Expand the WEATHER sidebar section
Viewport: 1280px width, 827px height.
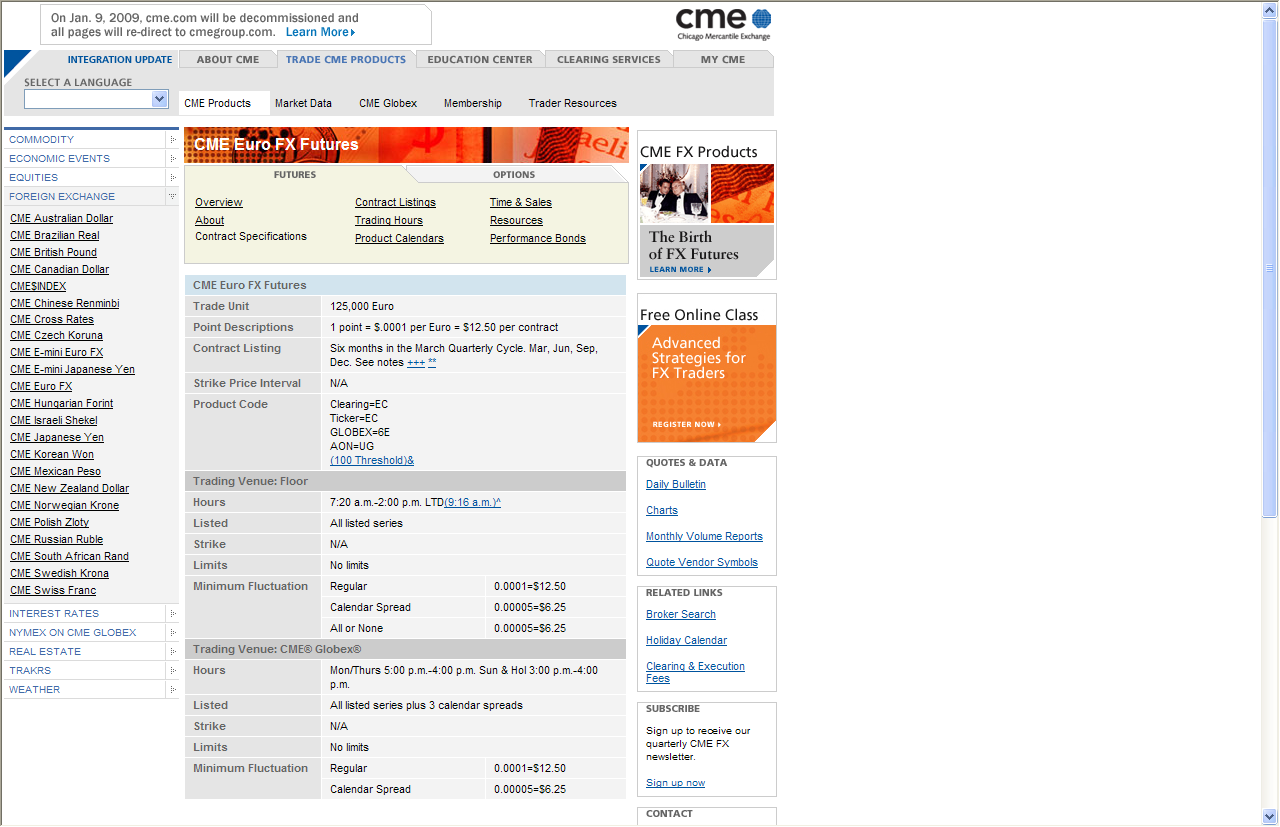coord(172,690)
